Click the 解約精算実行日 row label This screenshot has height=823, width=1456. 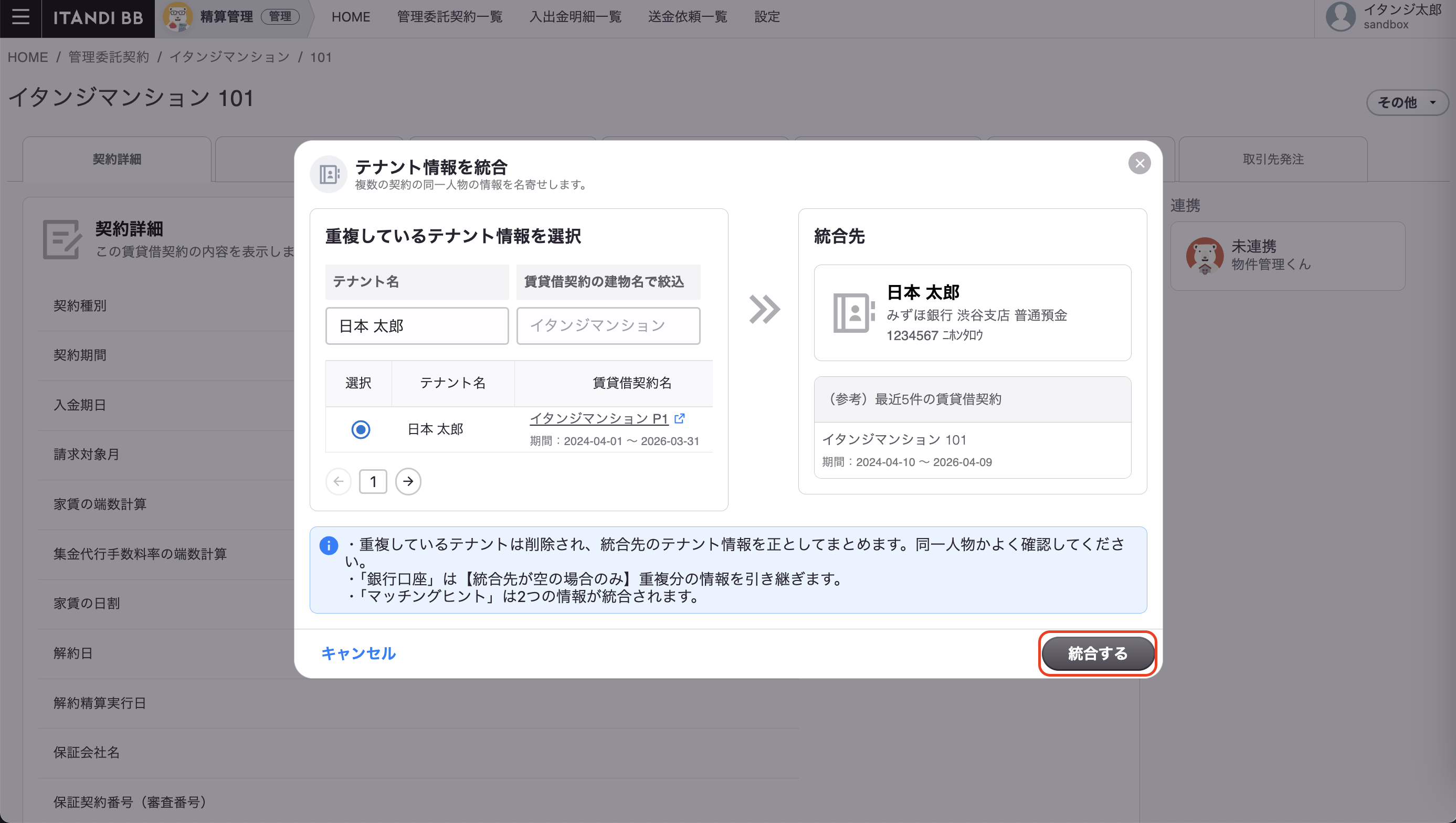click(100, 703)
